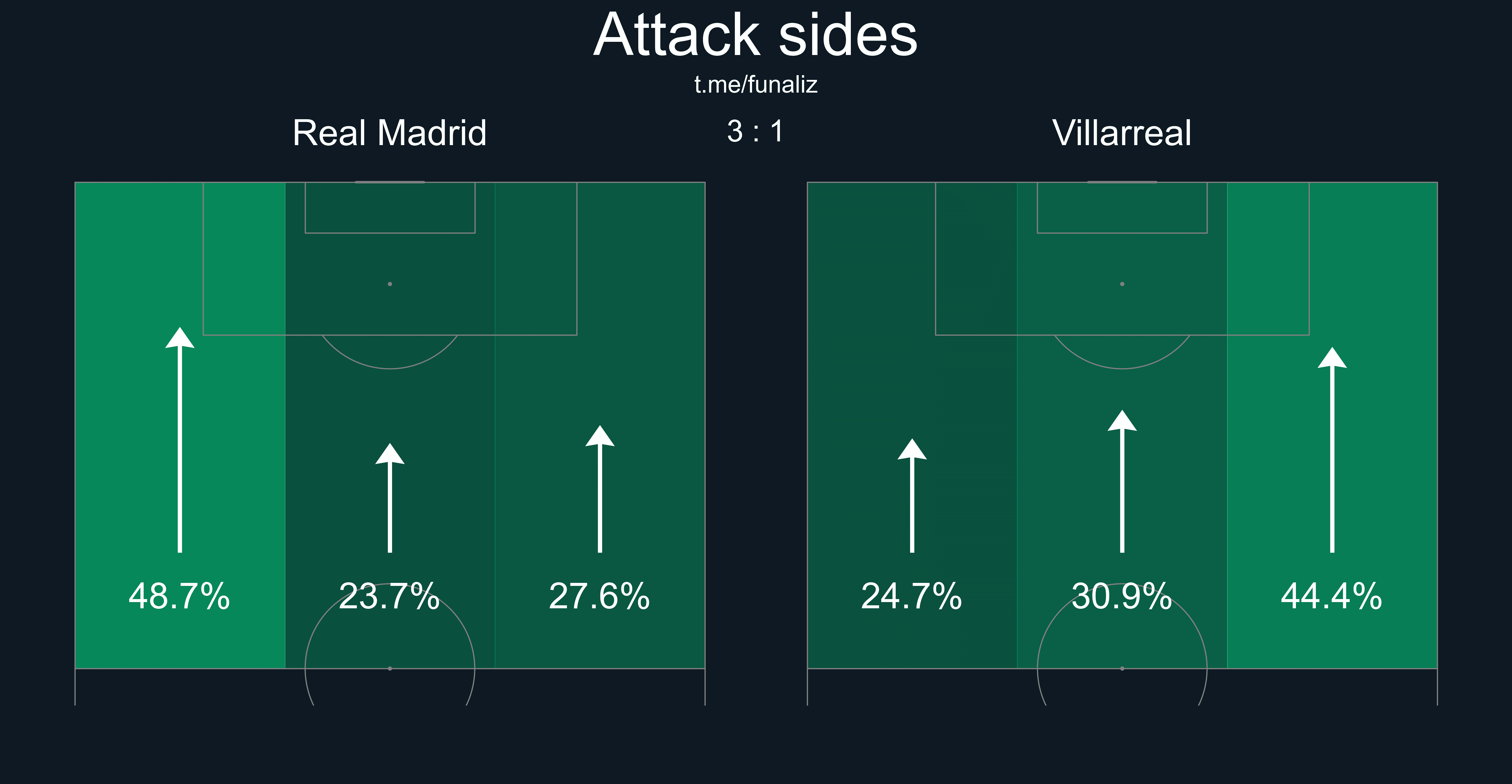Screen dimensions: 1512x784
Task: Click the penalty spot on Villarreal's pitch
Action: 1122,284
